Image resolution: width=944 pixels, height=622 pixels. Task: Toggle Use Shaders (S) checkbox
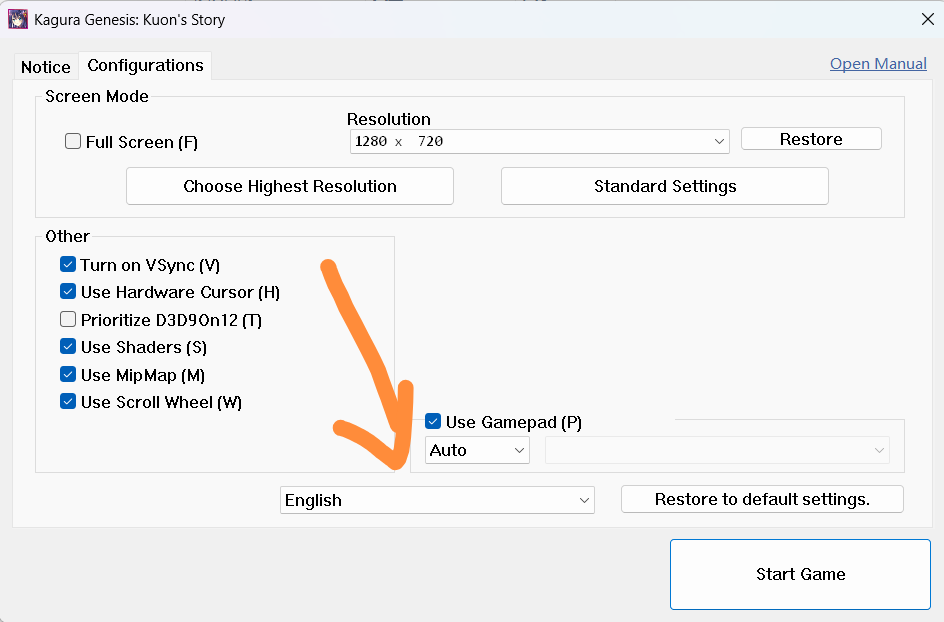click(x=68, y=346)
